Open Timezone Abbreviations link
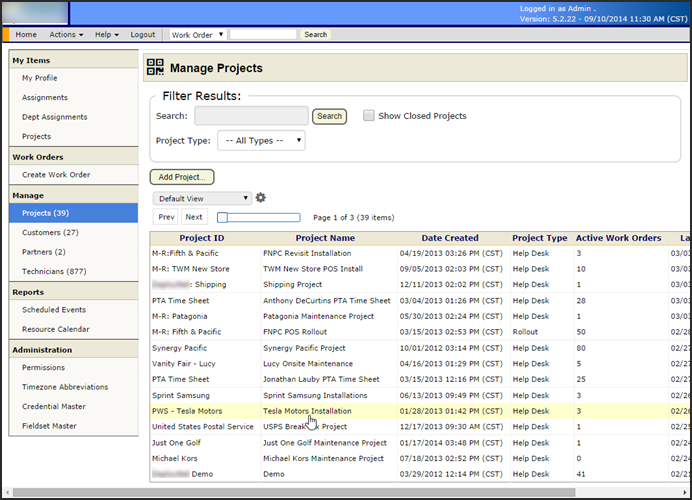This screenshot has width=692, height=500. 65,387
